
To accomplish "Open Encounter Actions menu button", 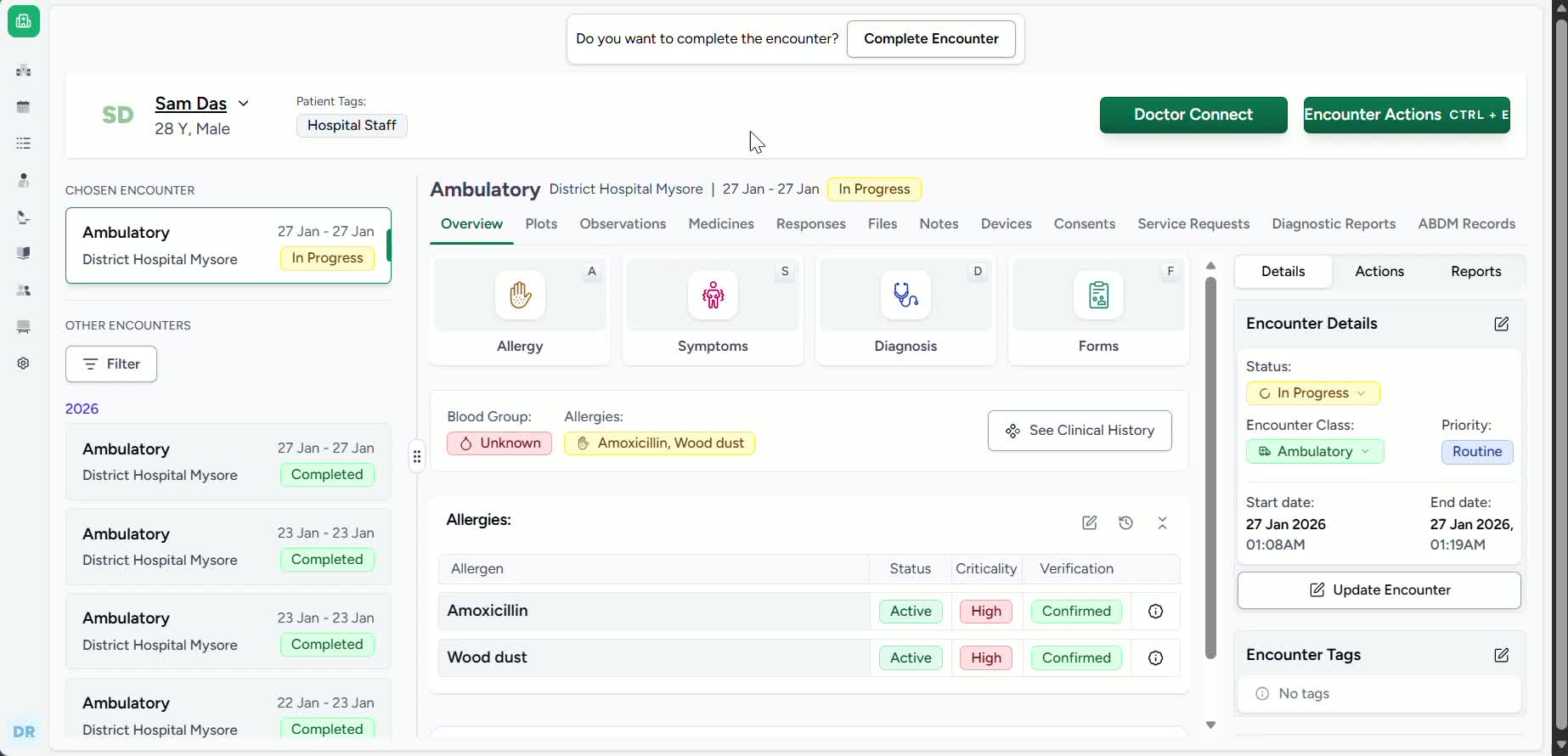I will [1407, 115].
